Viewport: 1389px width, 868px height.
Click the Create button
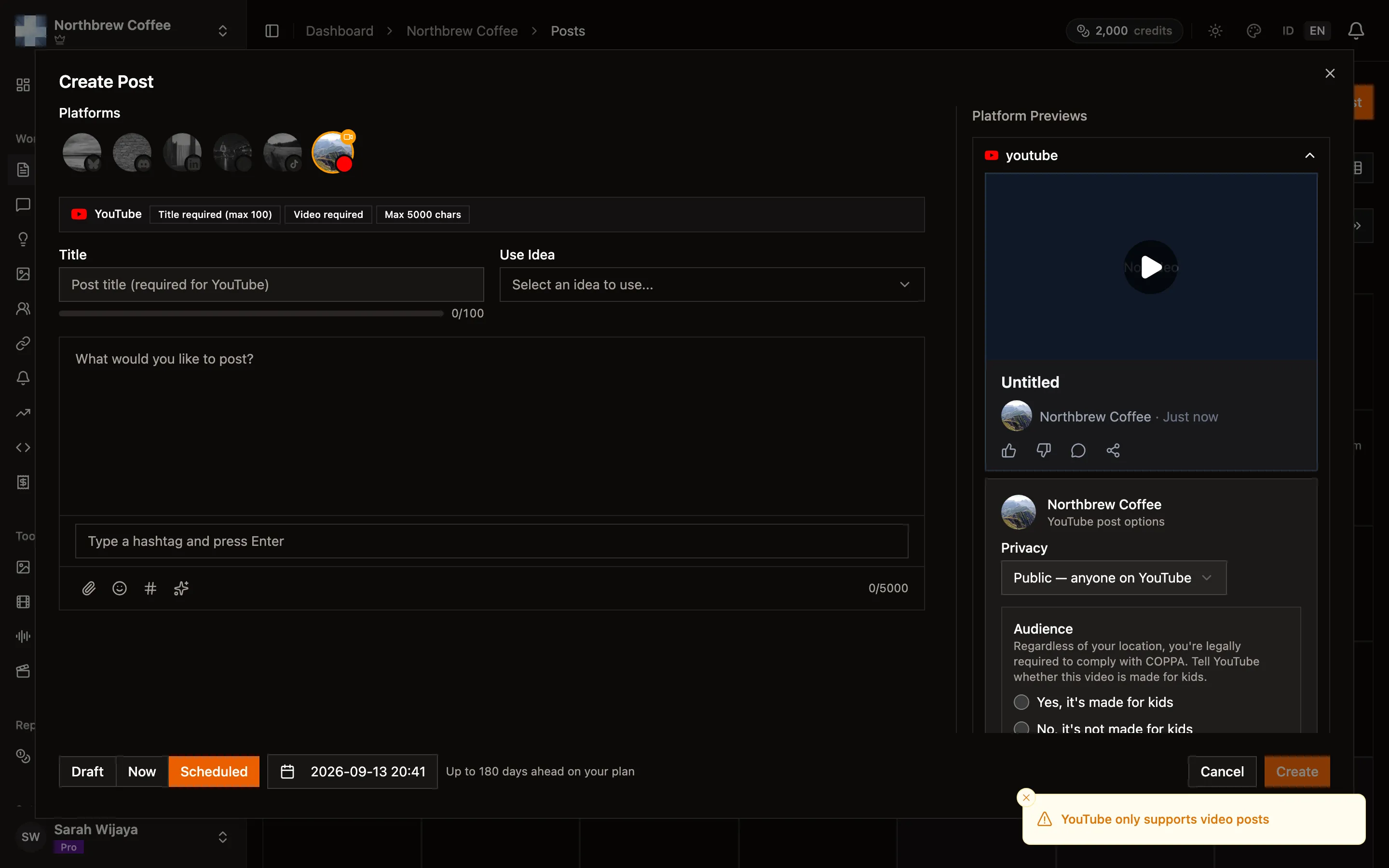[1297, 772]
